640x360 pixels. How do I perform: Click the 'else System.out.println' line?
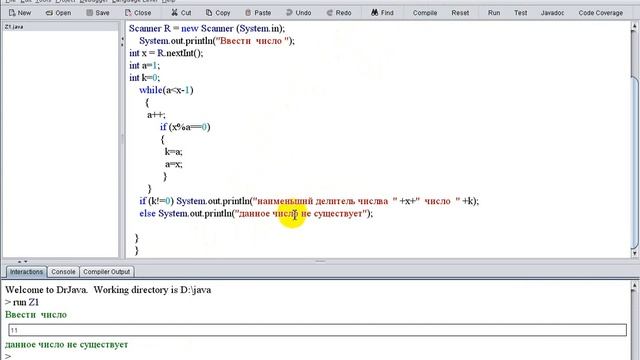pos(256,213)
